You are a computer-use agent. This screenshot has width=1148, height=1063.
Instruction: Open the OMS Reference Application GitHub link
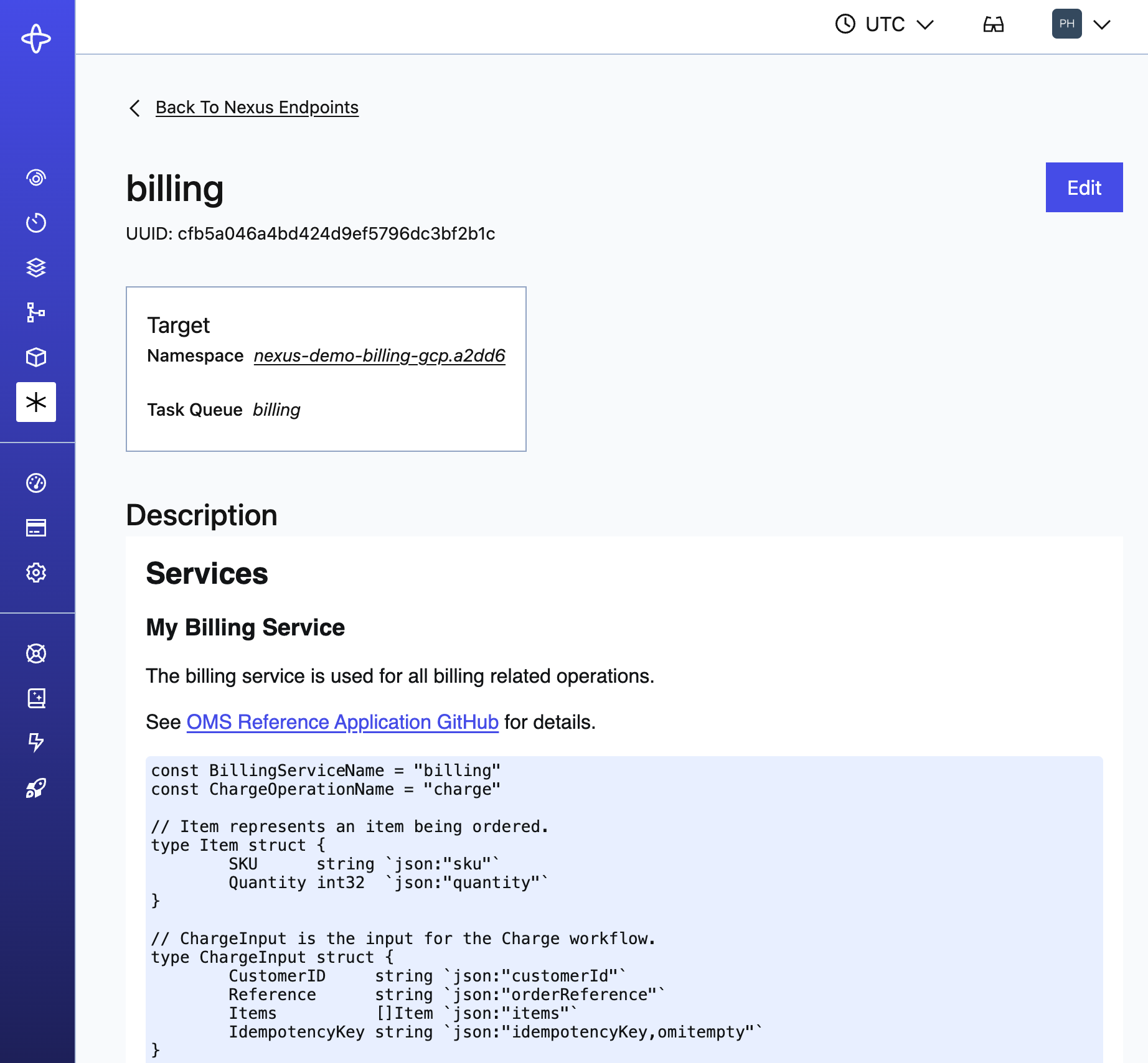(342, 722)
